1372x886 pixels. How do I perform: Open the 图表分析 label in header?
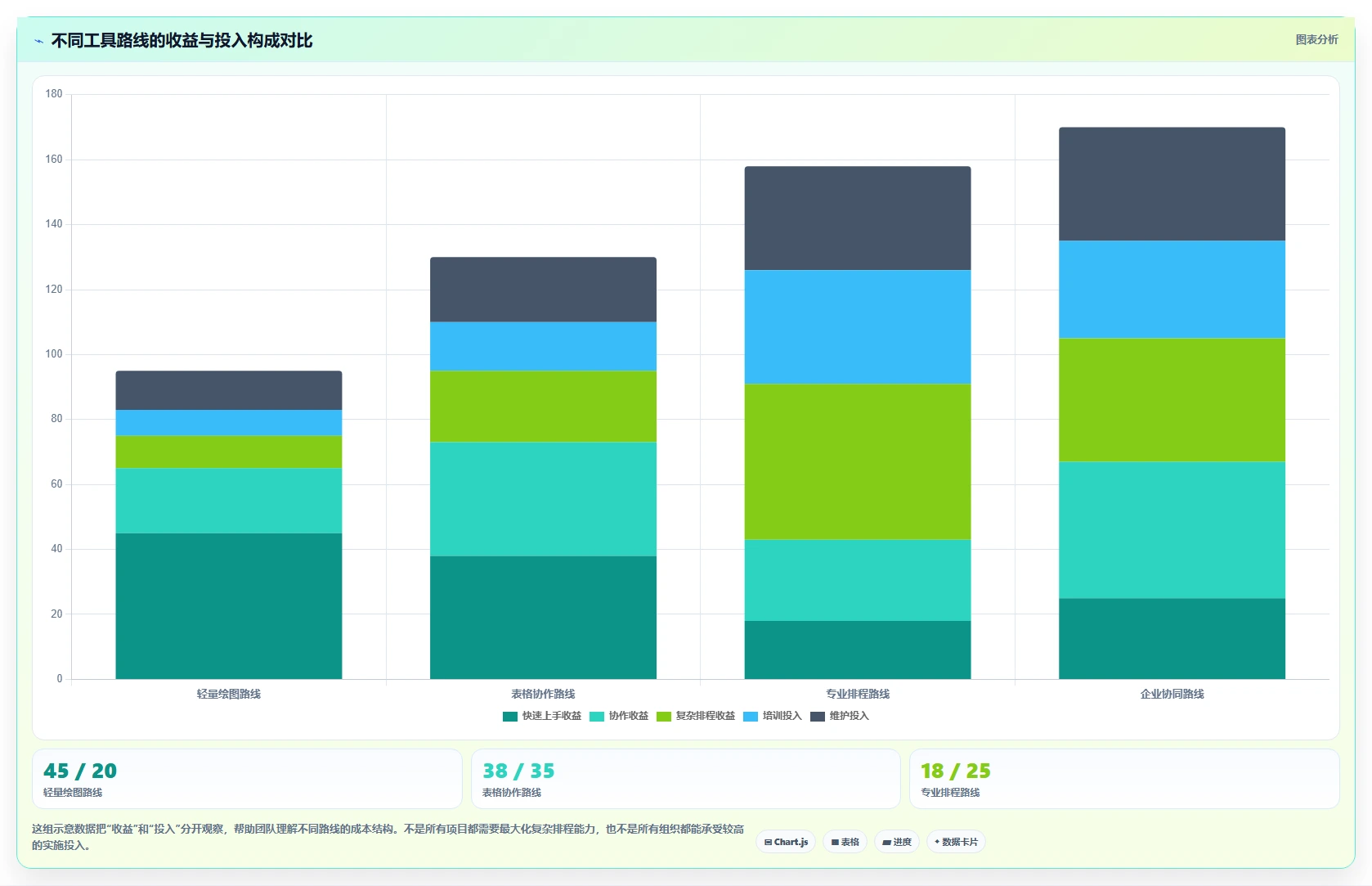(1316, 39)
